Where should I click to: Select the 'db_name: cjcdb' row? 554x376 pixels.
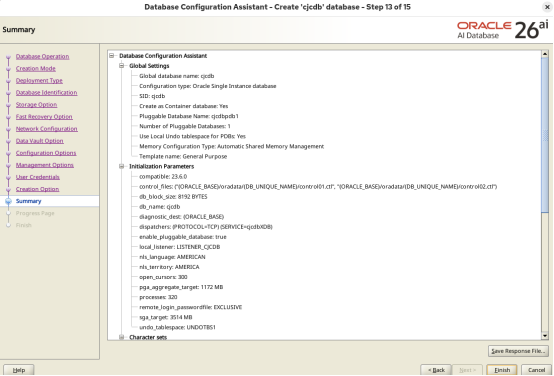coord(160,207)
